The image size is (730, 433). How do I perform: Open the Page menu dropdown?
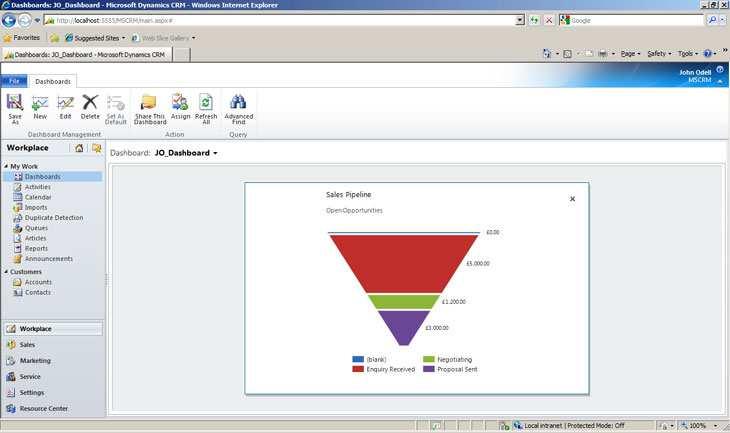[631, 54]
